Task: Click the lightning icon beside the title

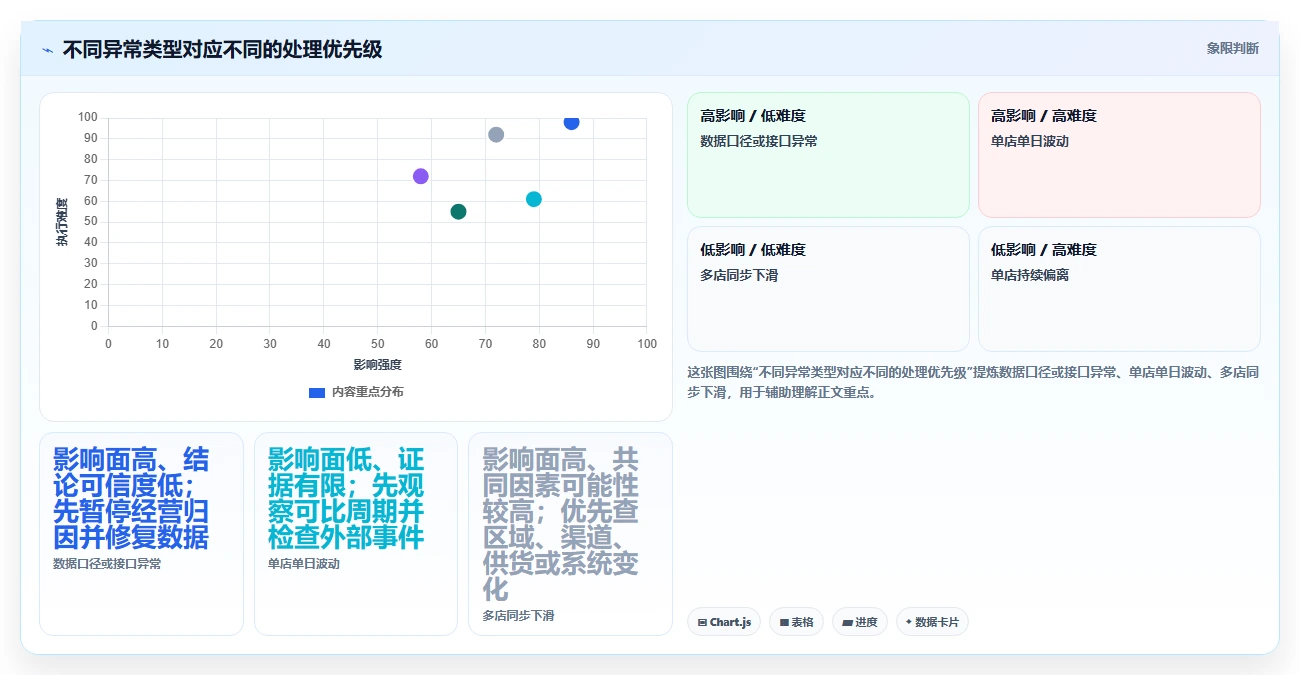Action: [x=47, y=49]
